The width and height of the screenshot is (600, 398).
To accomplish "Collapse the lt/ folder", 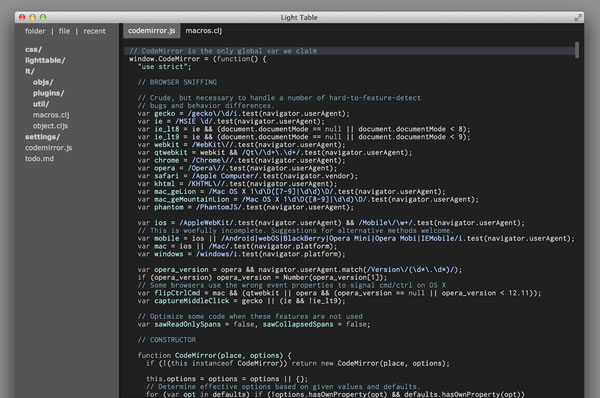I will click(29, 71).
